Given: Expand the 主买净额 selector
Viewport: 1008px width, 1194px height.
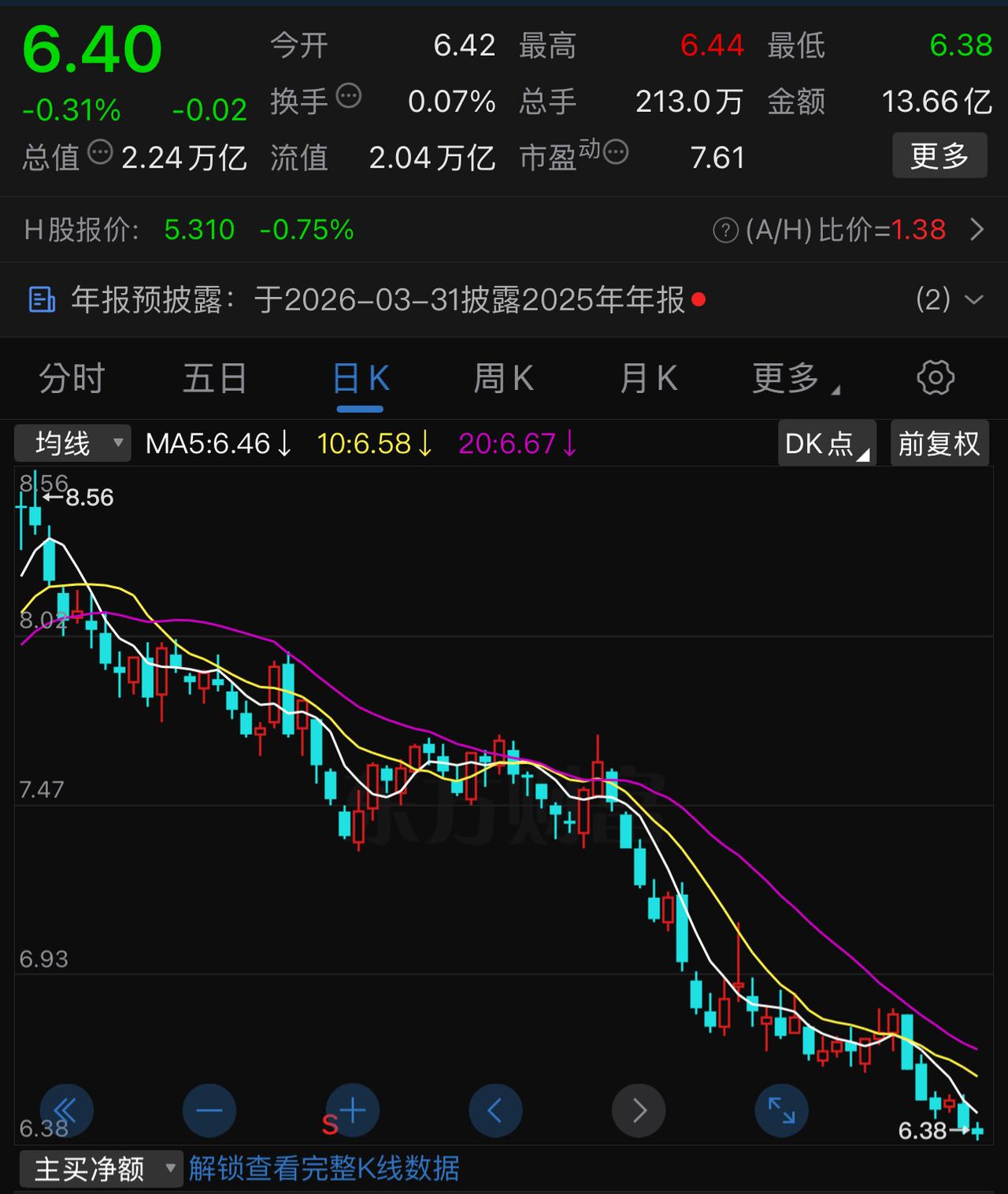Looking at the screenshot, I should pos(101,1169).
